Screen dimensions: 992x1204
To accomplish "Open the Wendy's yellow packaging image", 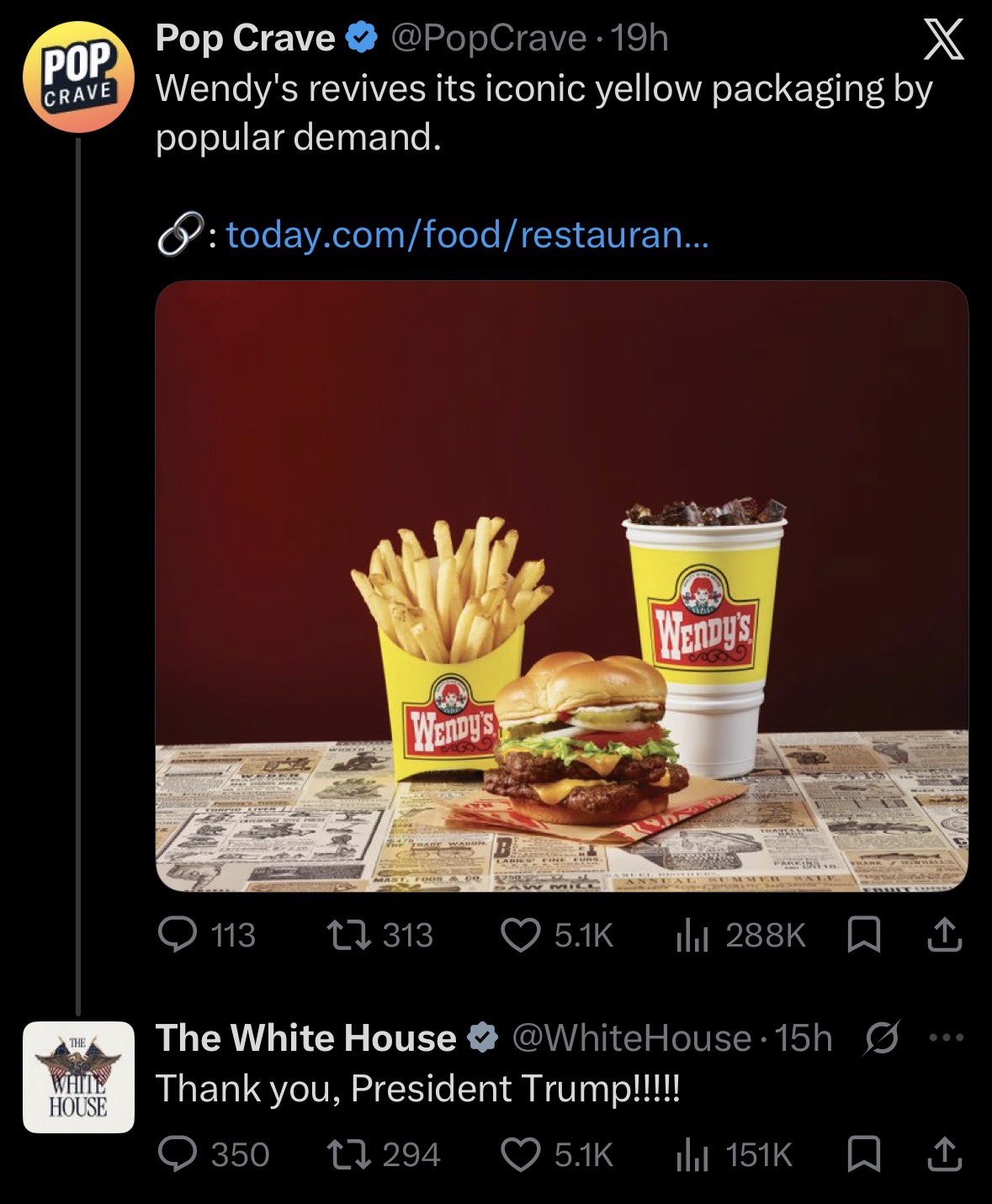I will coord(562,586).
